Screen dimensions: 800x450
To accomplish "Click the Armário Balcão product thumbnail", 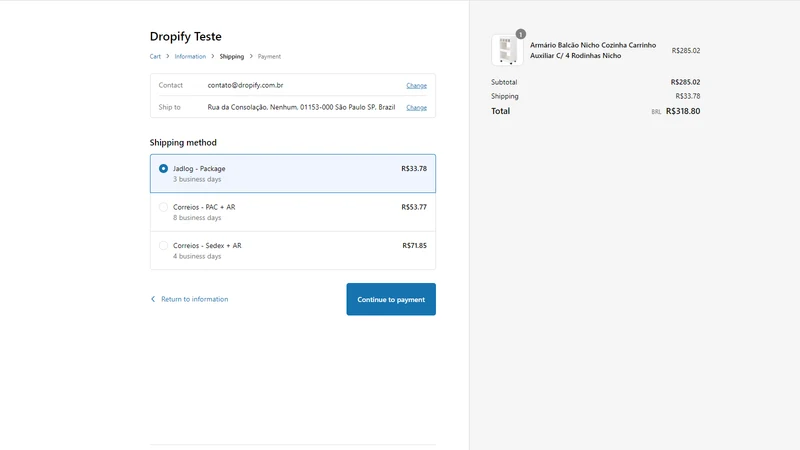I will tap(507, 50).
